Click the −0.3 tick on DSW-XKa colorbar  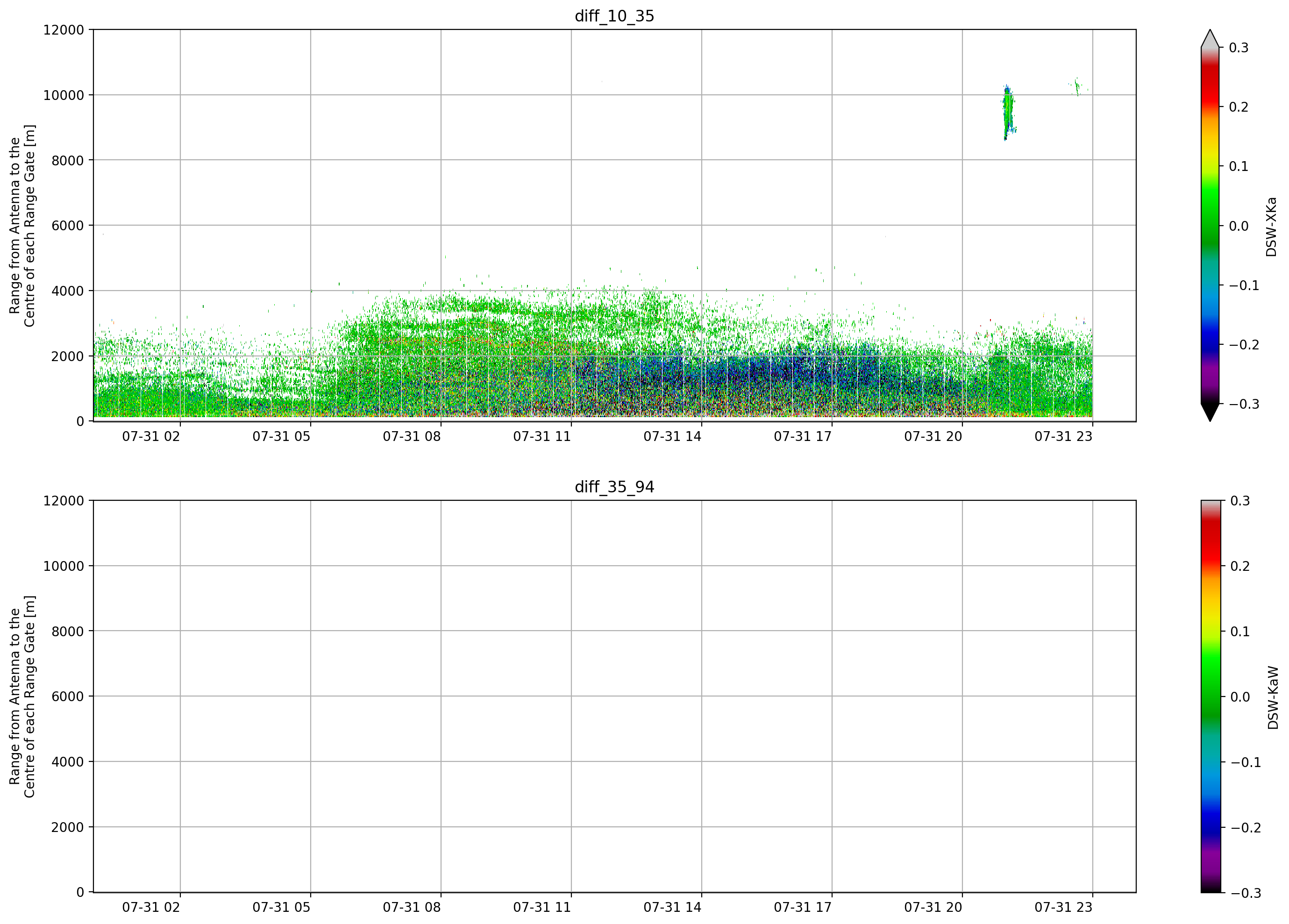1244,404
